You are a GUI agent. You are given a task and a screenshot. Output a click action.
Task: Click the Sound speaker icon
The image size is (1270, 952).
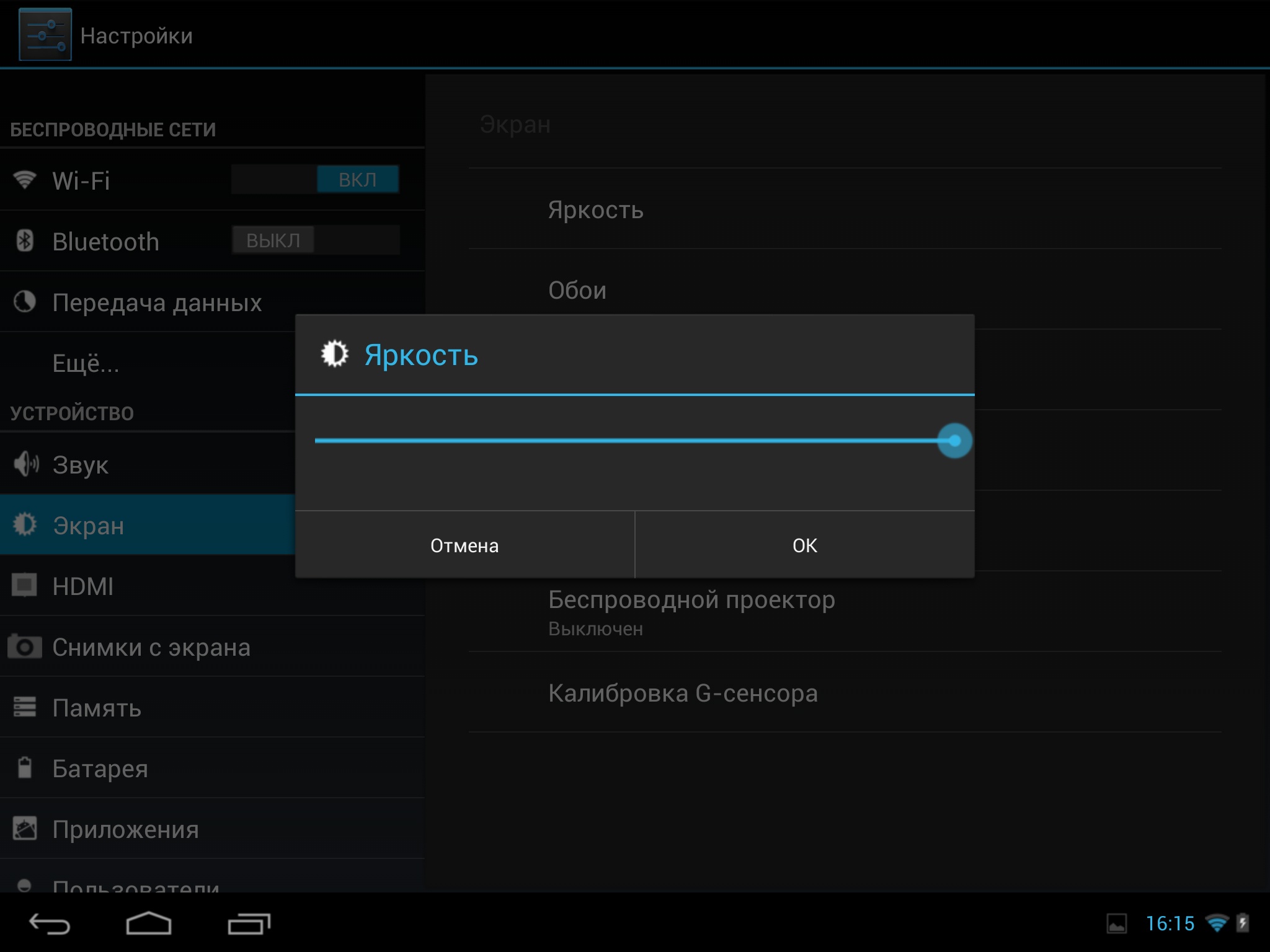25,464
